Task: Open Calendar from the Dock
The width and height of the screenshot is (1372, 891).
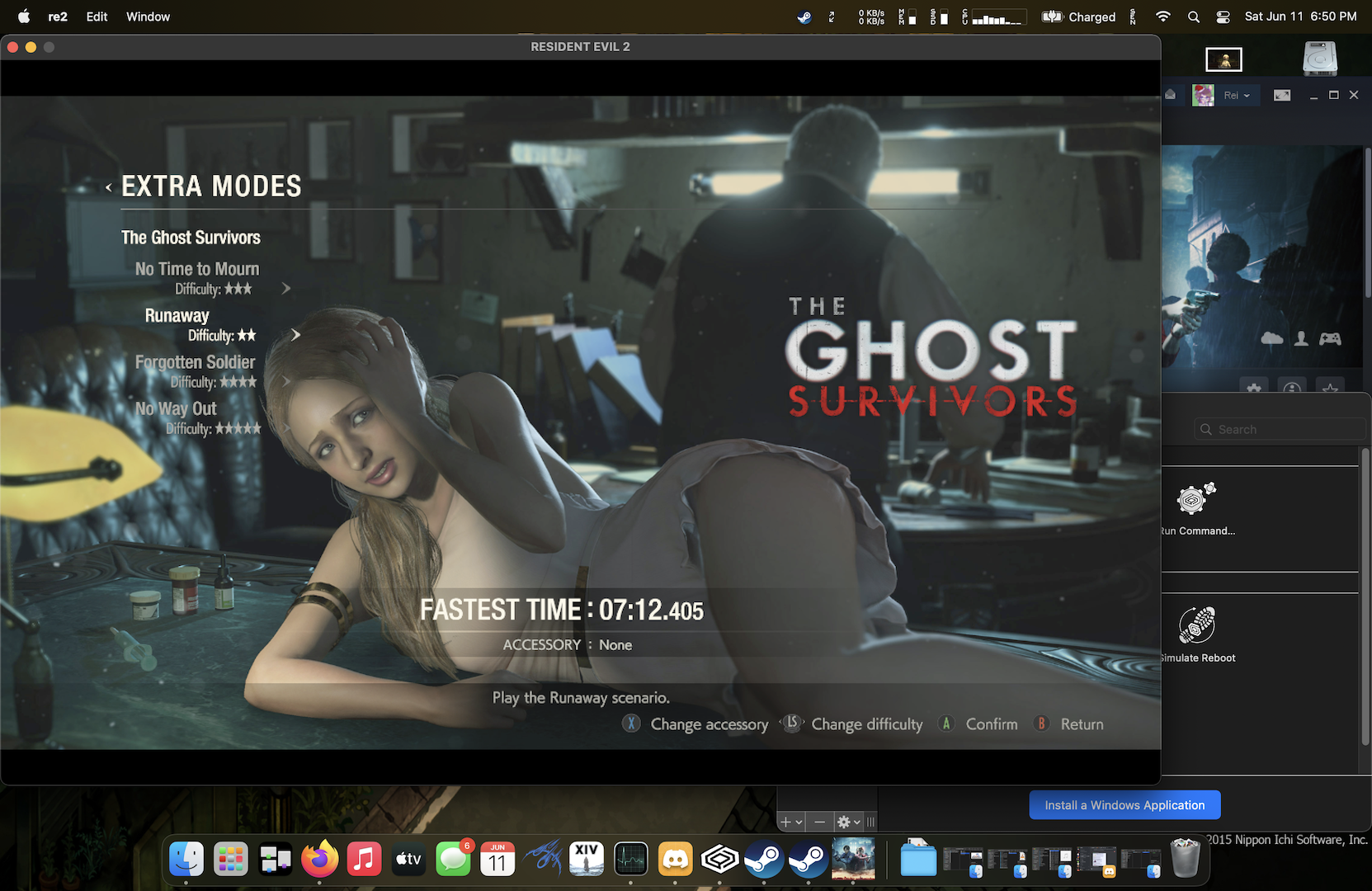Action: tap(497, 860)
